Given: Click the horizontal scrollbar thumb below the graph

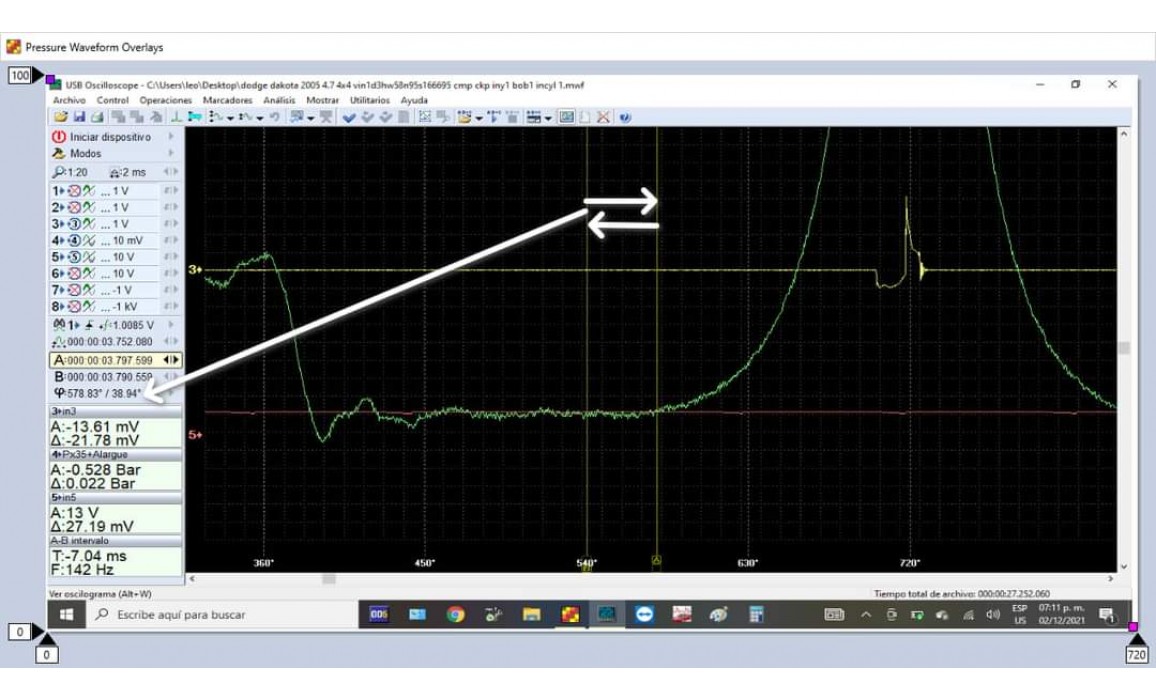Looking at the screenshot, I should [x=328, y=578].
